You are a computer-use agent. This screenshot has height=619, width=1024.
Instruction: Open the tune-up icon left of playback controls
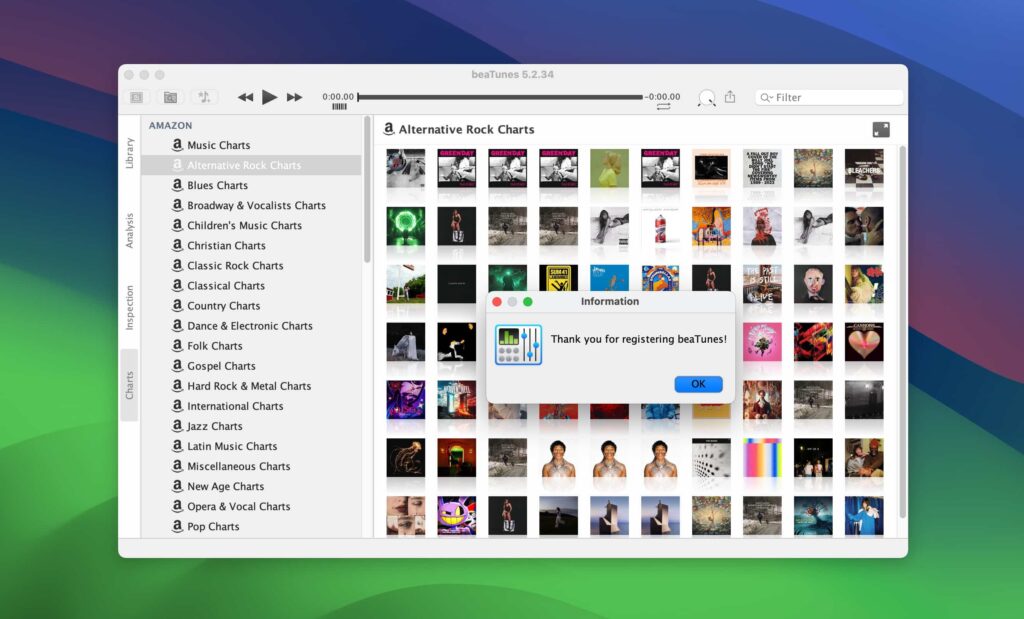pos(203,97)
